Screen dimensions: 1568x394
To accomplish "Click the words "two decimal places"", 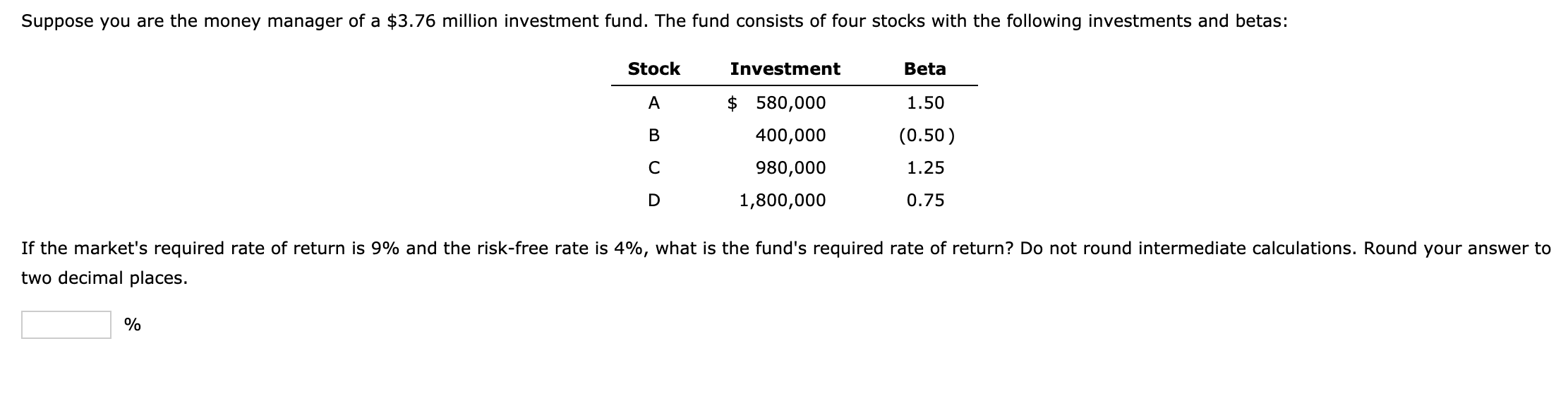I will pos(104,278).
